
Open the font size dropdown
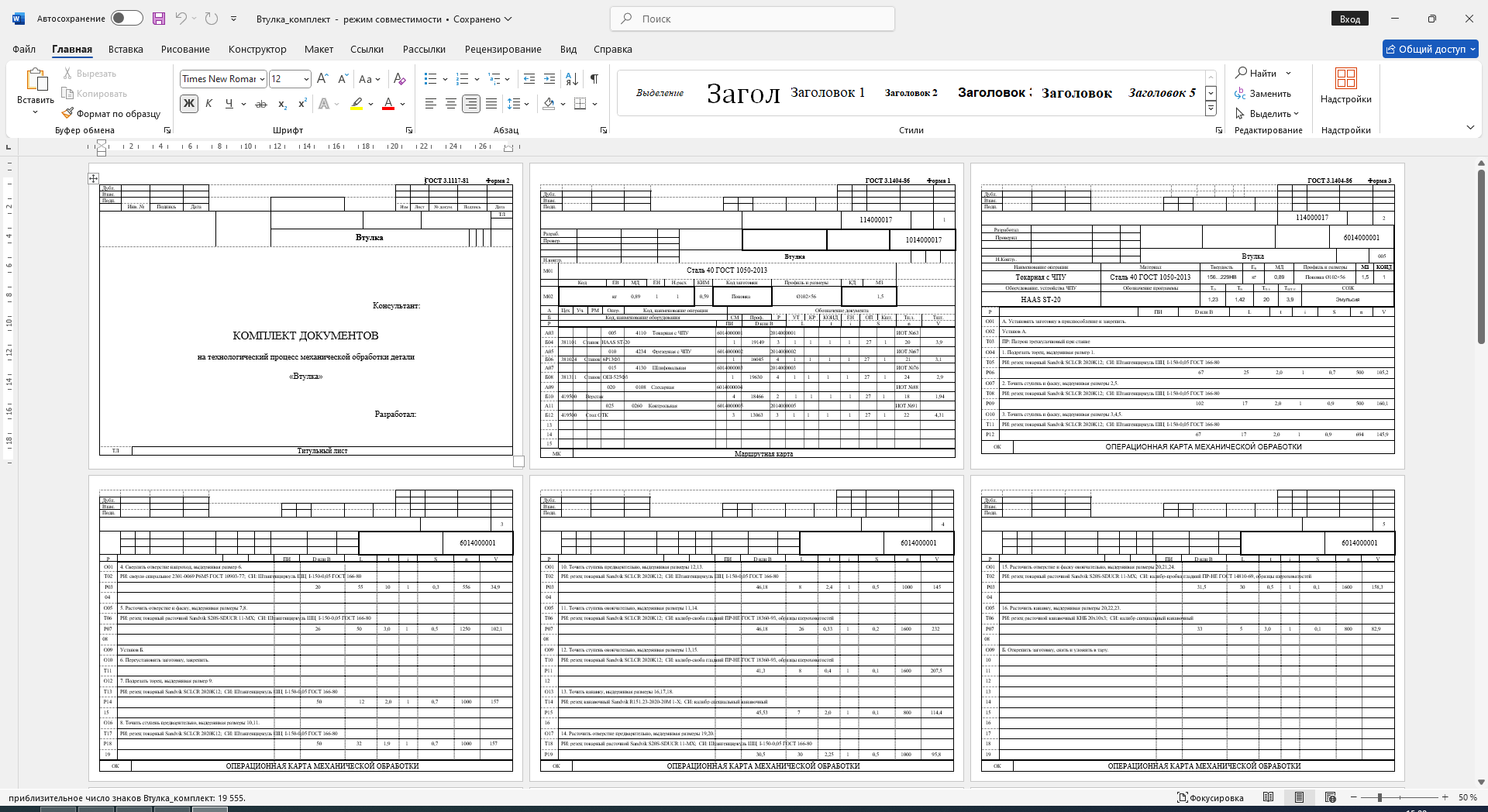coord(306,79)
